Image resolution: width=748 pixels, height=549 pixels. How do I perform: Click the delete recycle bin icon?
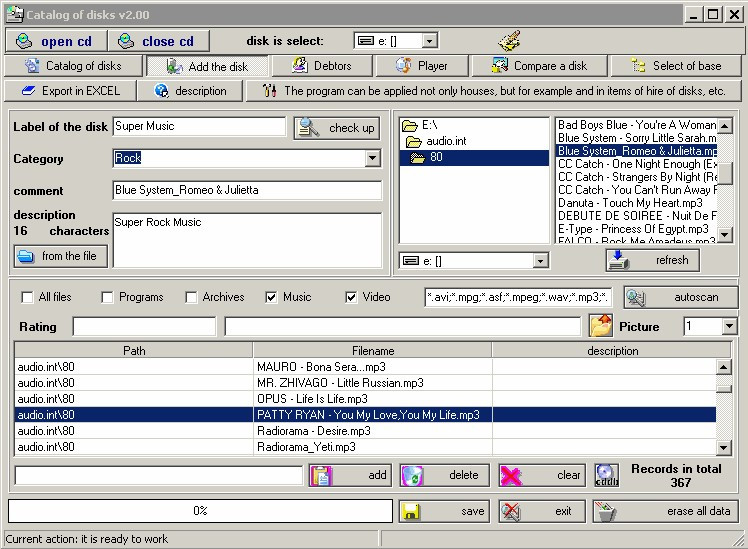[x=412, y=476]
